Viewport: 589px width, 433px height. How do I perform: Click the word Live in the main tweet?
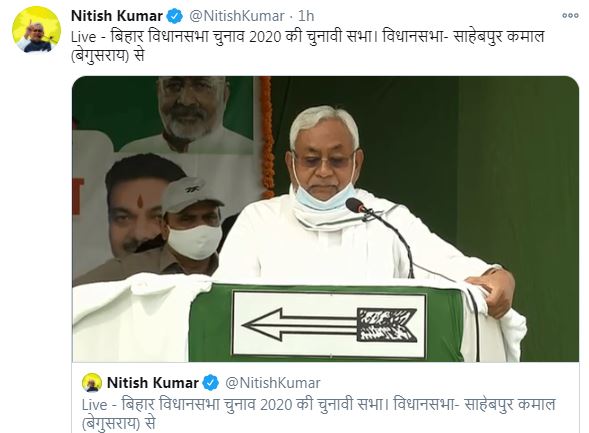point(83,37)
